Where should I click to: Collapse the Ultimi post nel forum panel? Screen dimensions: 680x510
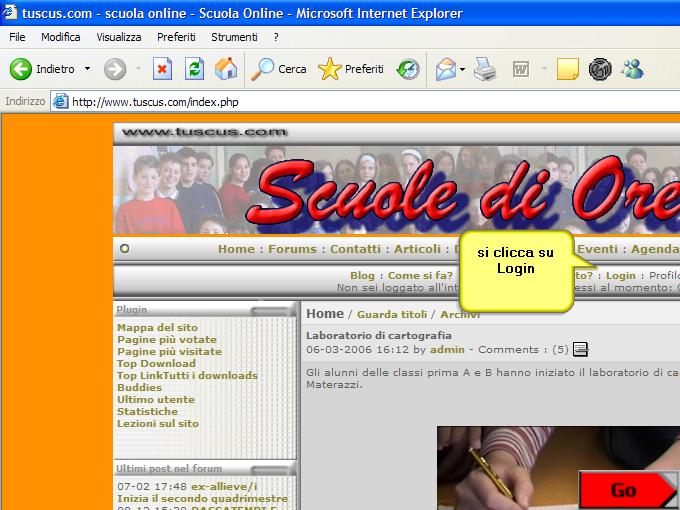point(271,470)
